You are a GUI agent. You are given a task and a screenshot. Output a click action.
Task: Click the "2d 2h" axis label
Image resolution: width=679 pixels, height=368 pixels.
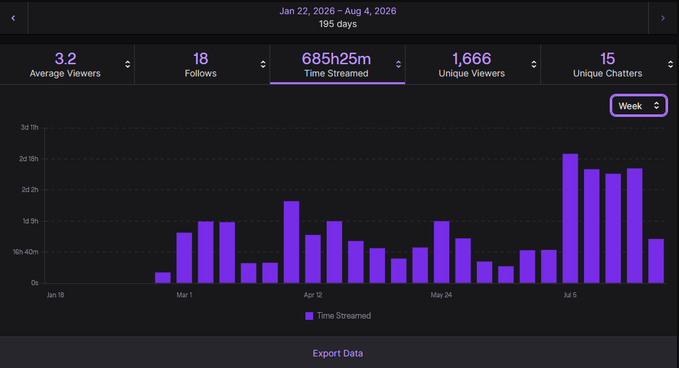30,190
